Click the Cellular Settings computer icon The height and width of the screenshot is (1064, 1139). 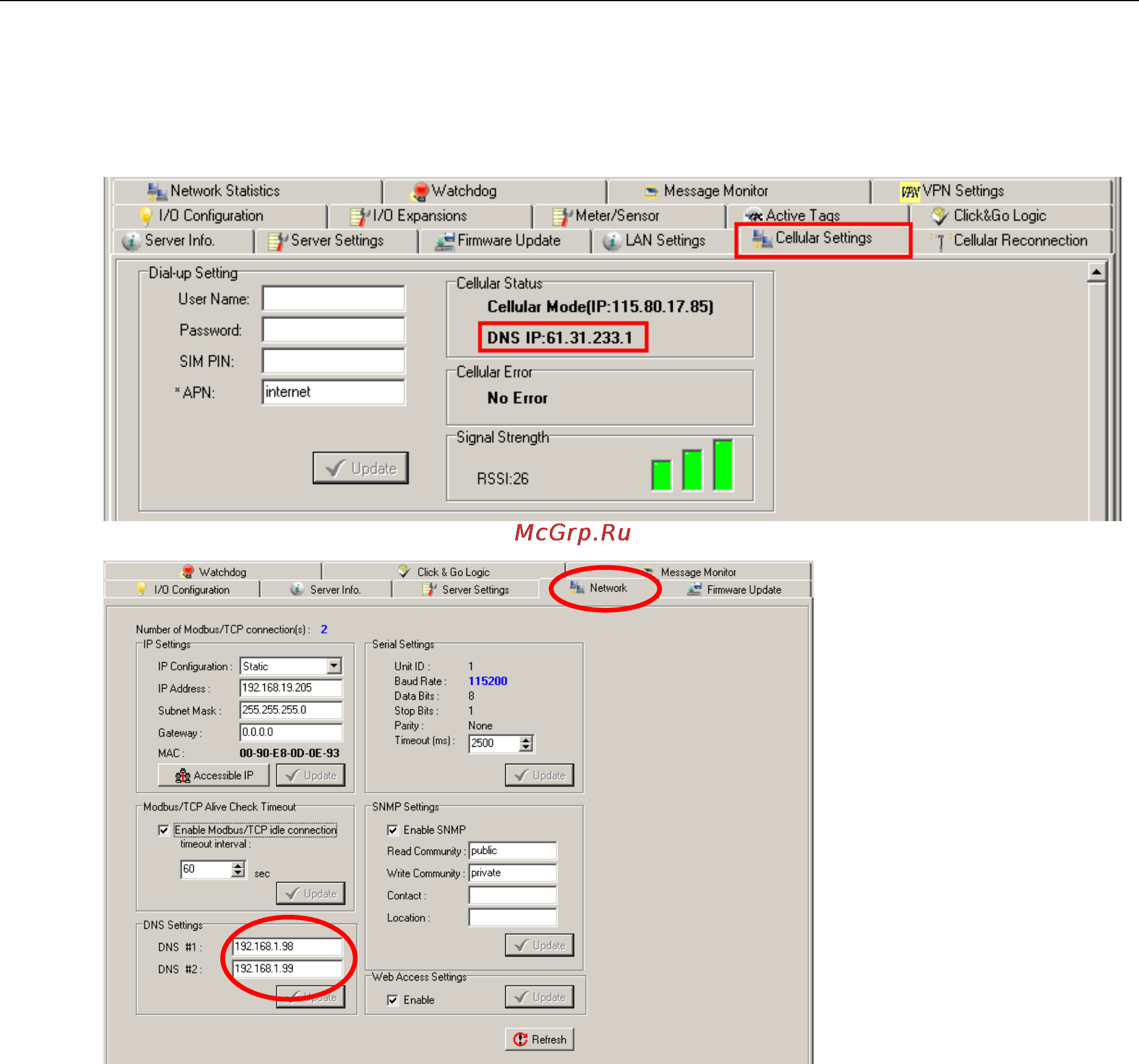(762, 239)
